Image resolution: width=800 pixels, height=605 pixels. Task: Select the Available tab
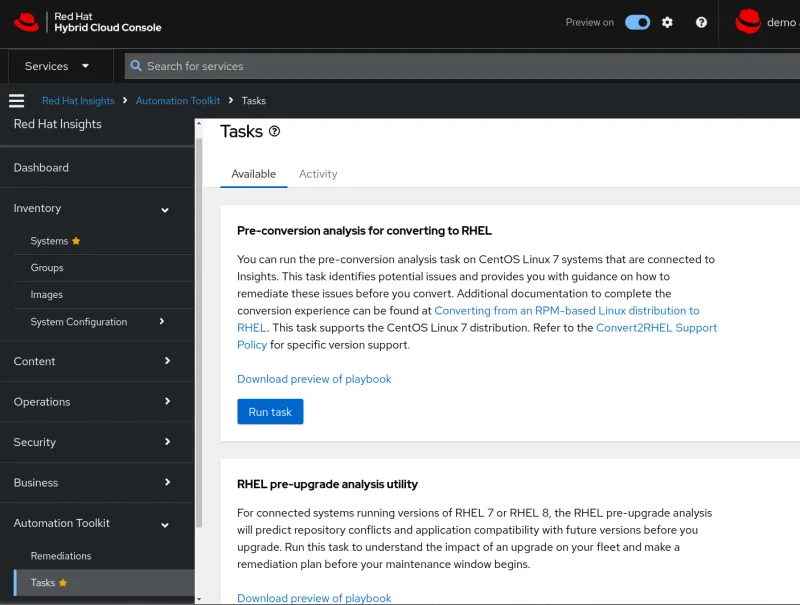pyautogui.click(x=253, y=173)
